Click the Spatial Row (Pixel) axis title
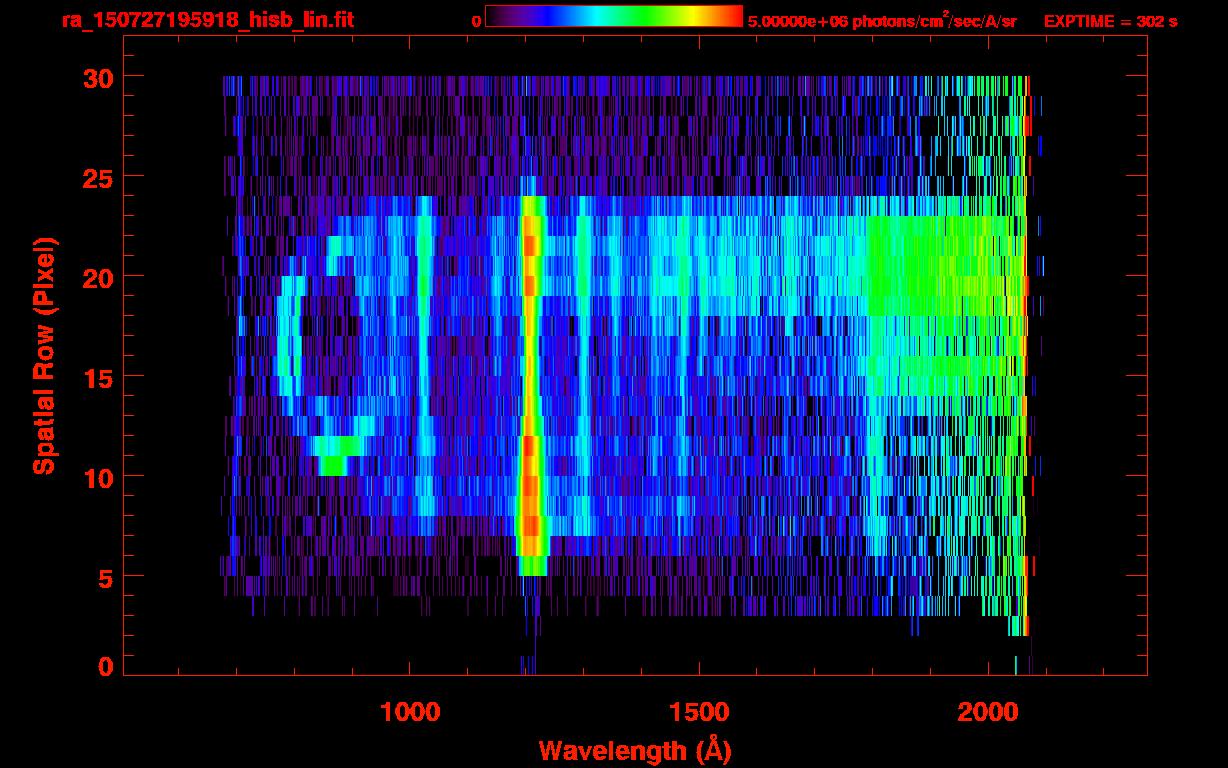Screen dimensions: 1228x768 [x=43, y=356]
